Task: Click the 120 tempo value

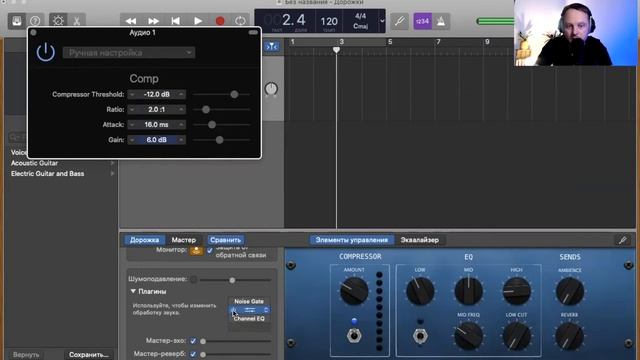Action: click(329, 21)
